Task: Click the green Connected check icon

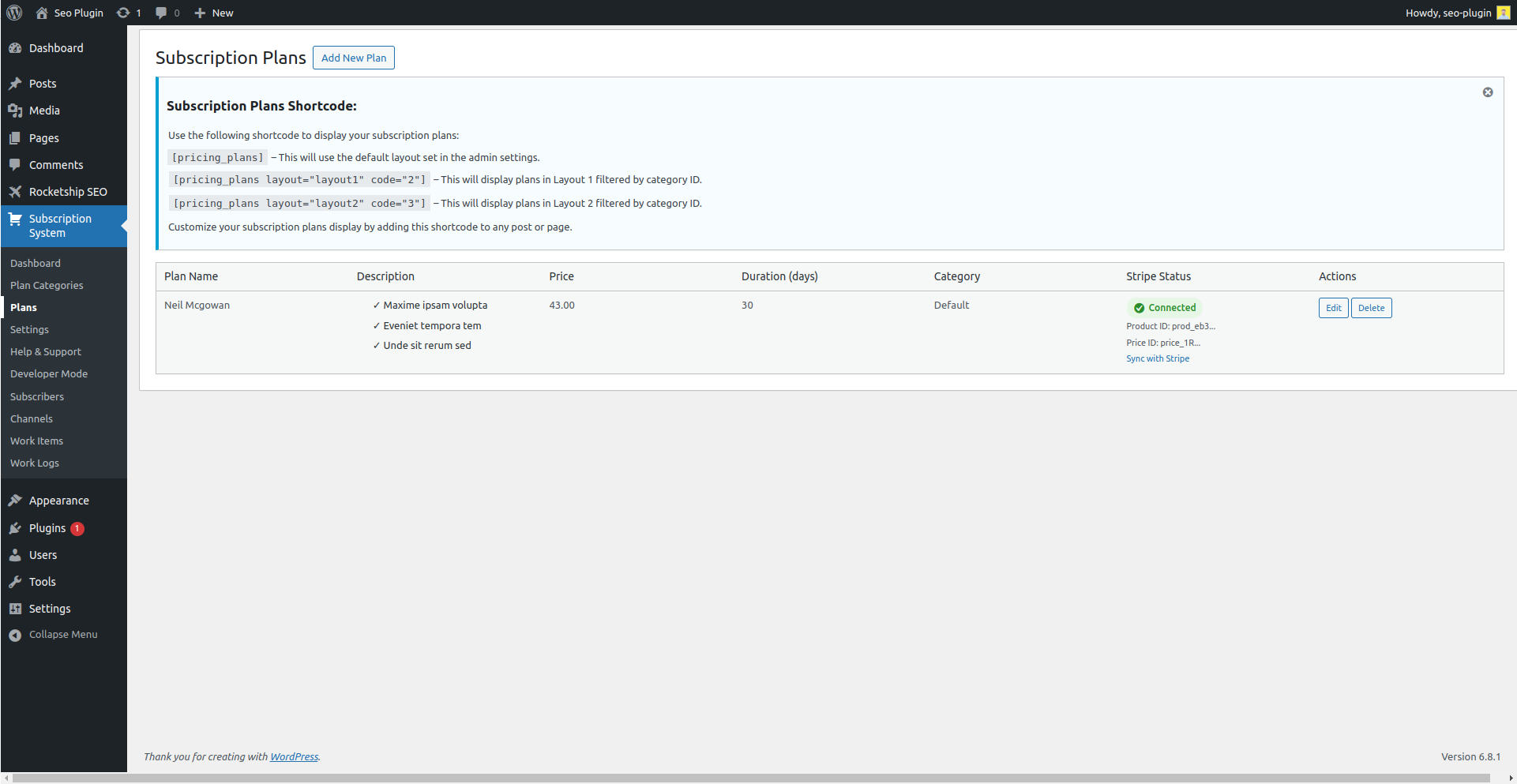Action: pos(1139,308)
